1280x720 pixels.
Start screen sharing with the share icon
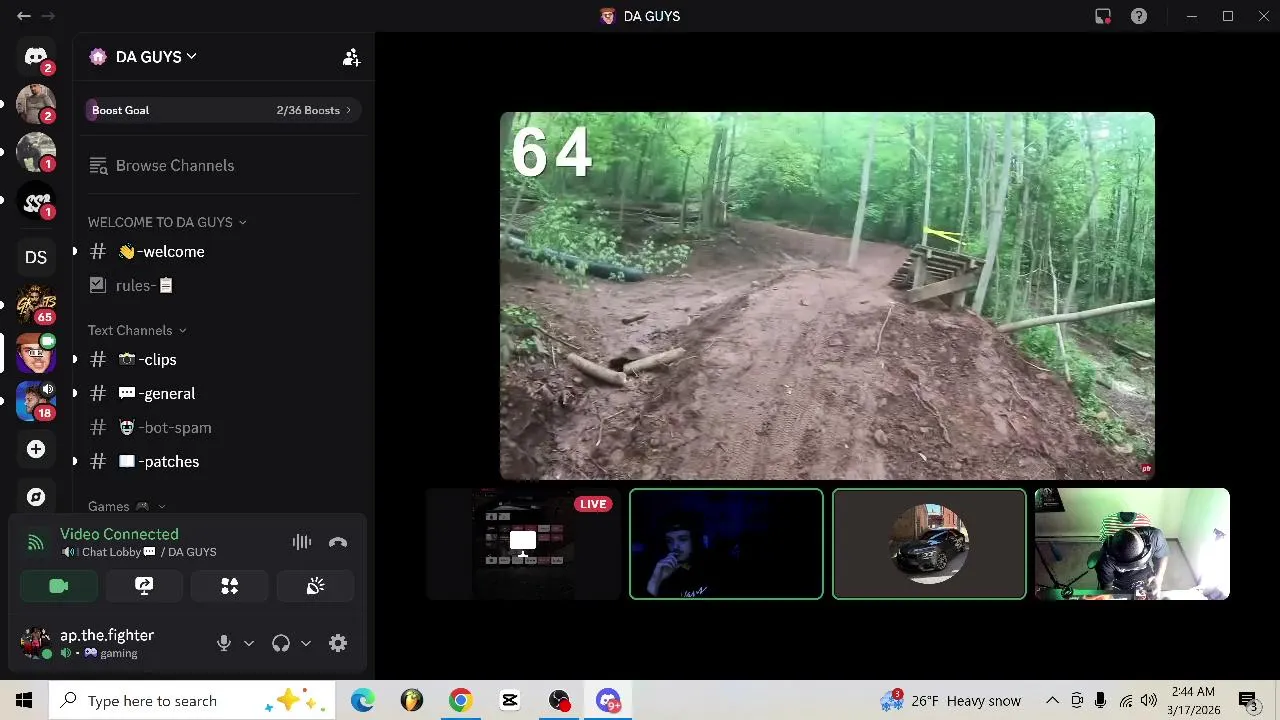click(x=144, y=586)
